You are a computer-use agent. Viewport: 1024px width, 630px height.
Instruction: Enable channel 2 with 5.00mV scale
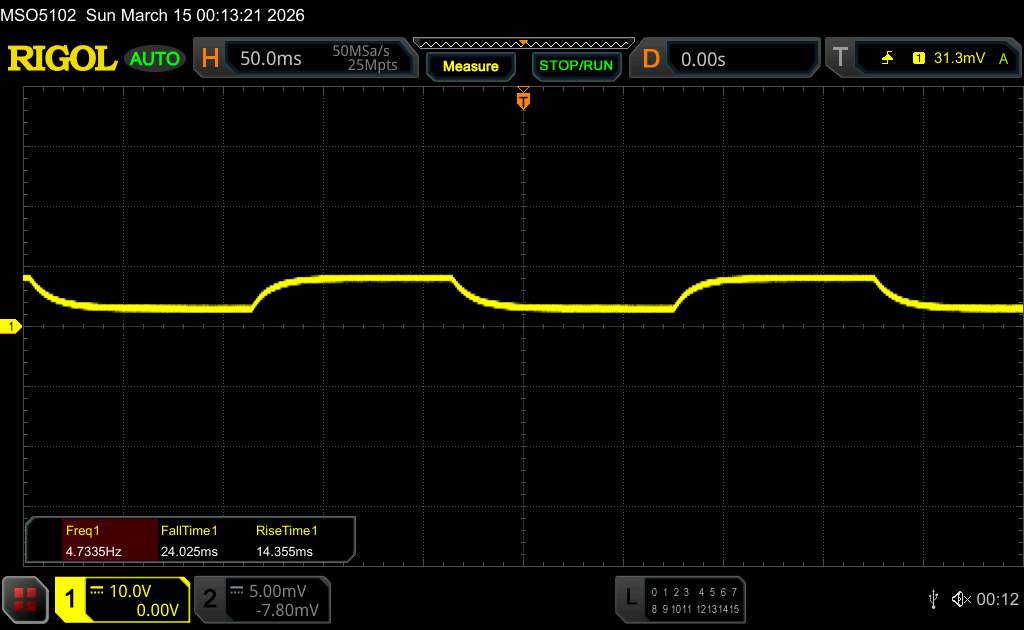point(262,599)
